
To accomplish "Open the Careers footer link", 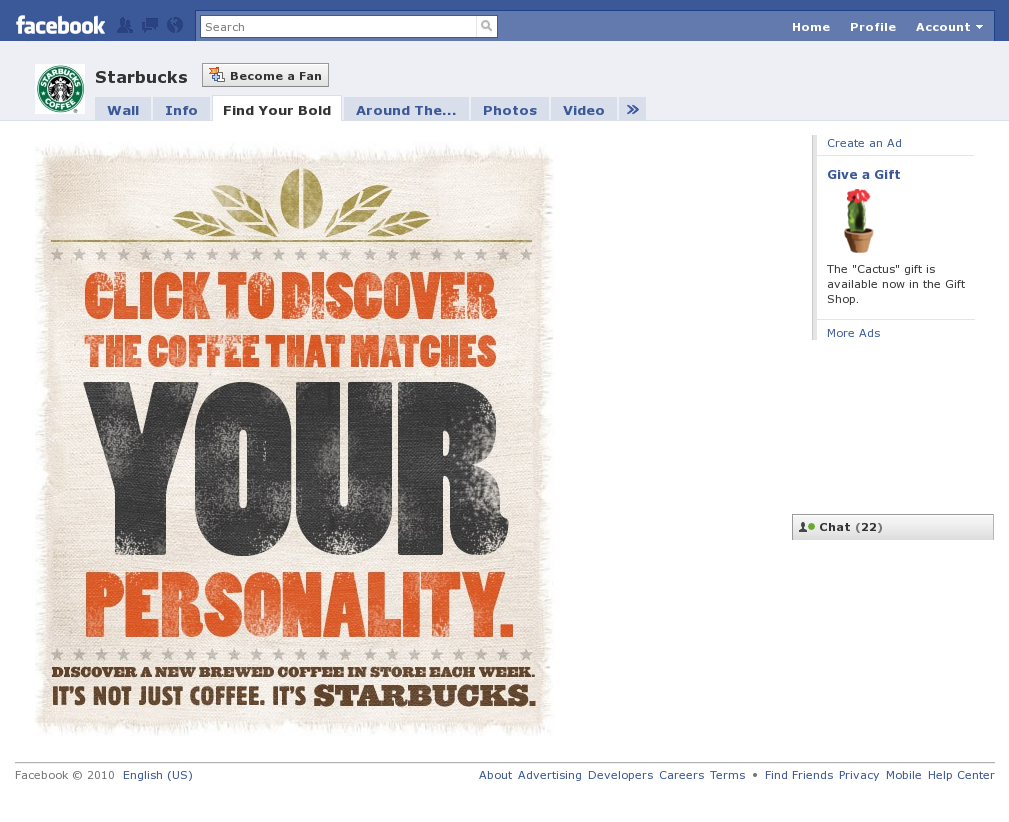I will pyautogui.click(x=681, y=775).
